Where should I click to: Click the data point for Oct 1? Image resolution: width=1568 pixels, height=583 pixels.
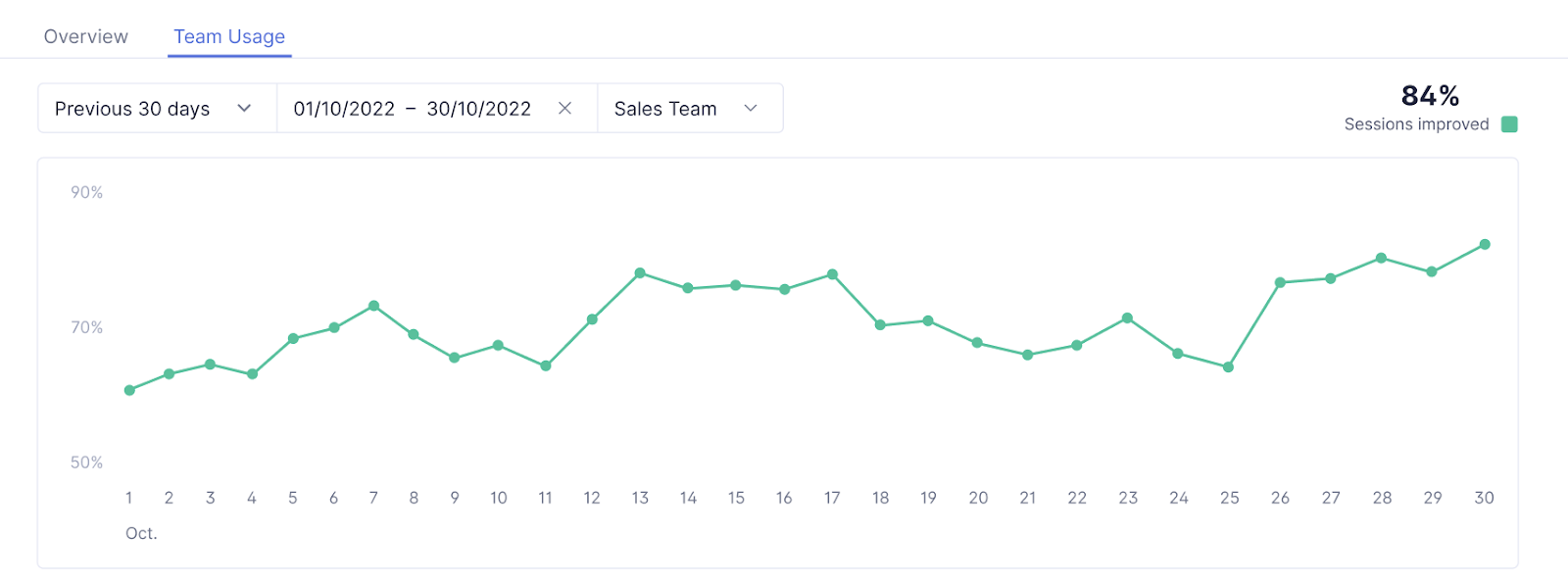tap(129, 390)
